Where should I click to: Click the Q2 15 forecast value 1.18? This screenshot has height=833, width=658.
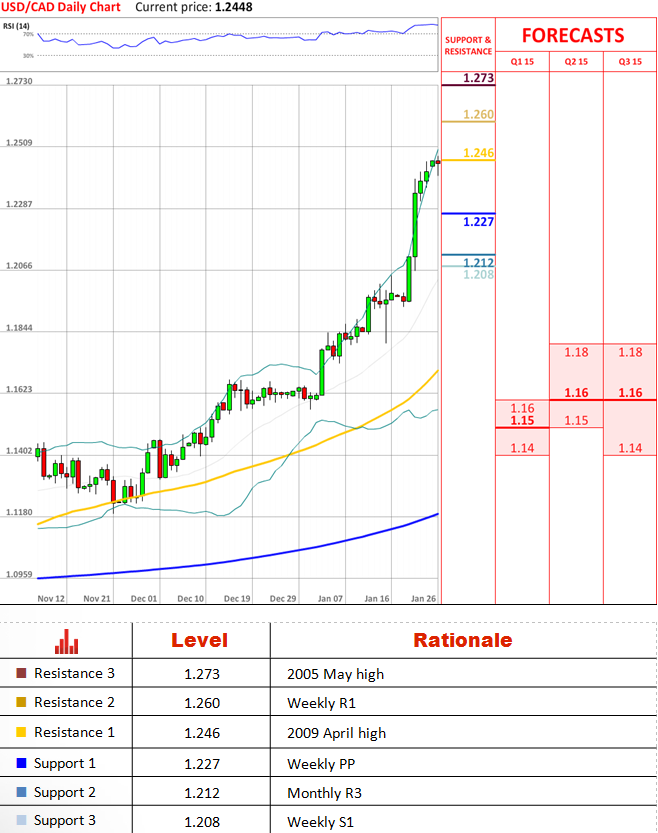click(x=576, y=352)
